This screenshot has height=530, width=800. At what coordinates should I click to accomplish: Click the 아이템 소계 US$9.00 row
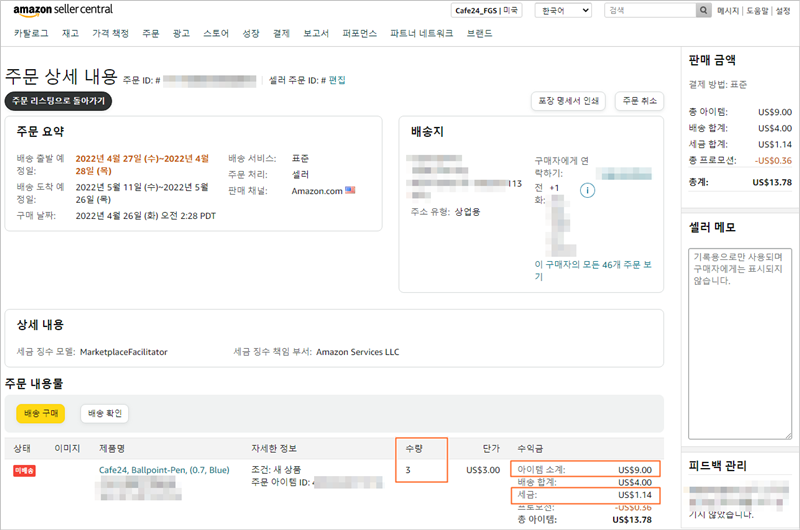tap(585, 469)
